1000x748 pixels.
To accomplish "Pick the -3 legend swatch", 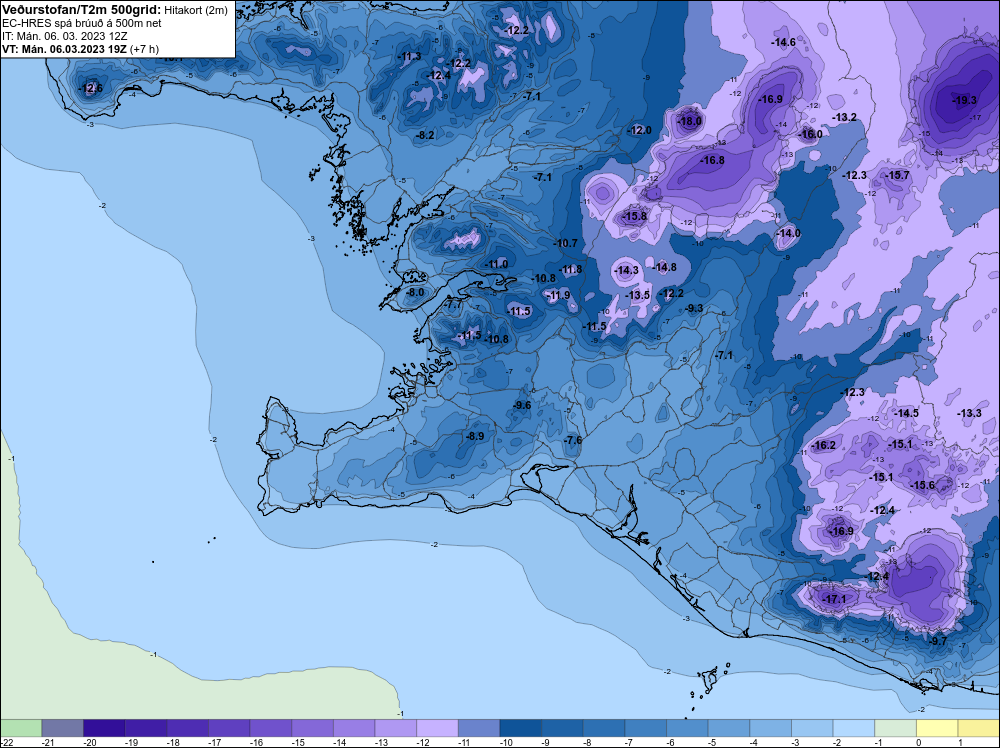I will coord(812,728).
